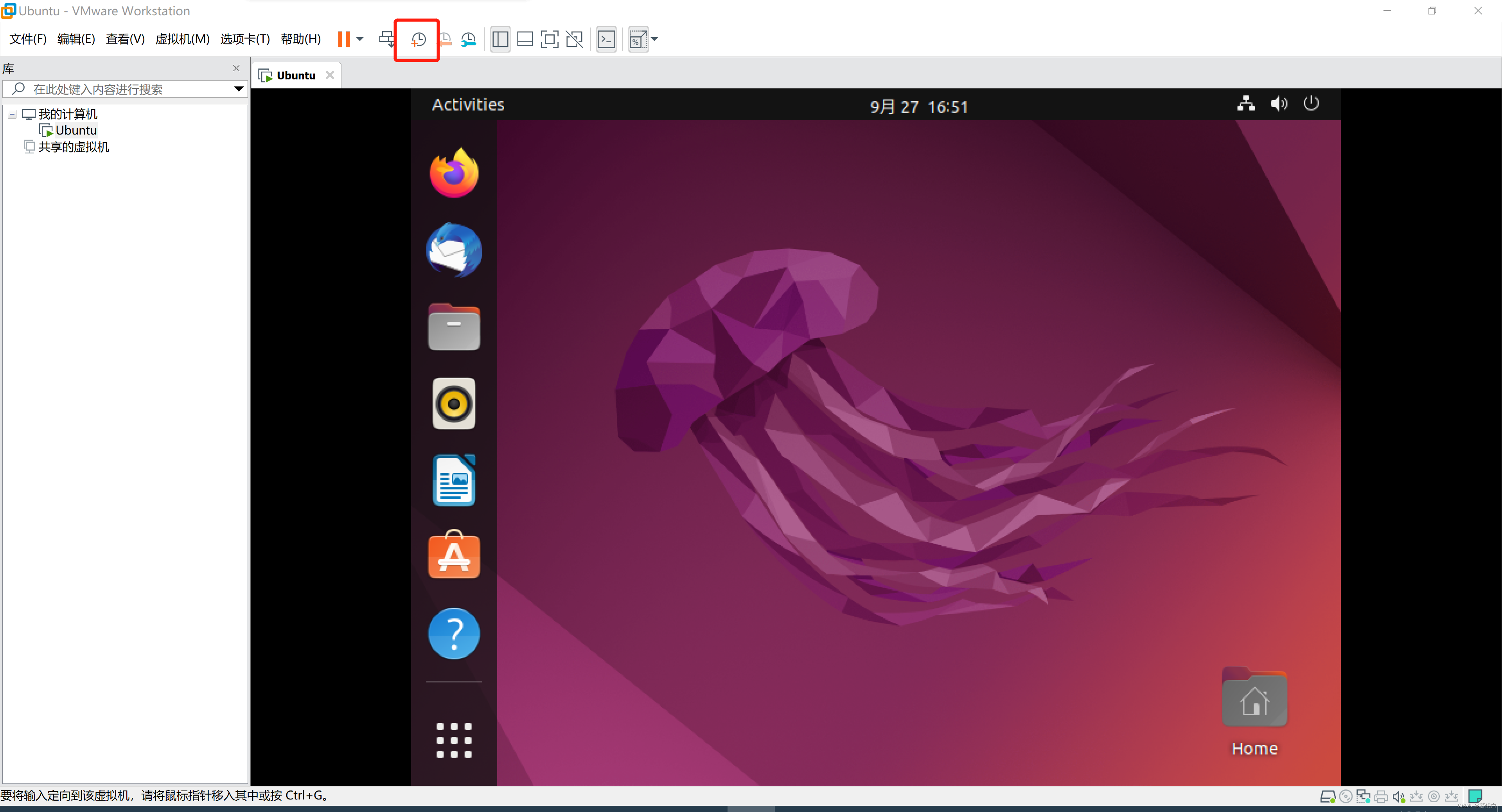Restore down the VMware window
The width and height of the screenshot is (1502, 812).
[1432, 11]
